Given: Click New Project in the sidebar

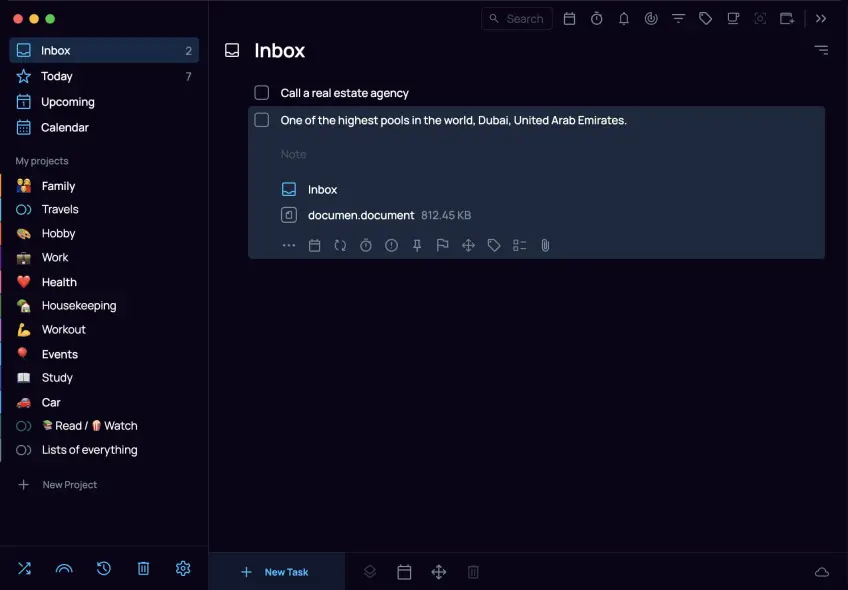Looking at the screenshot, I should 69,485.
